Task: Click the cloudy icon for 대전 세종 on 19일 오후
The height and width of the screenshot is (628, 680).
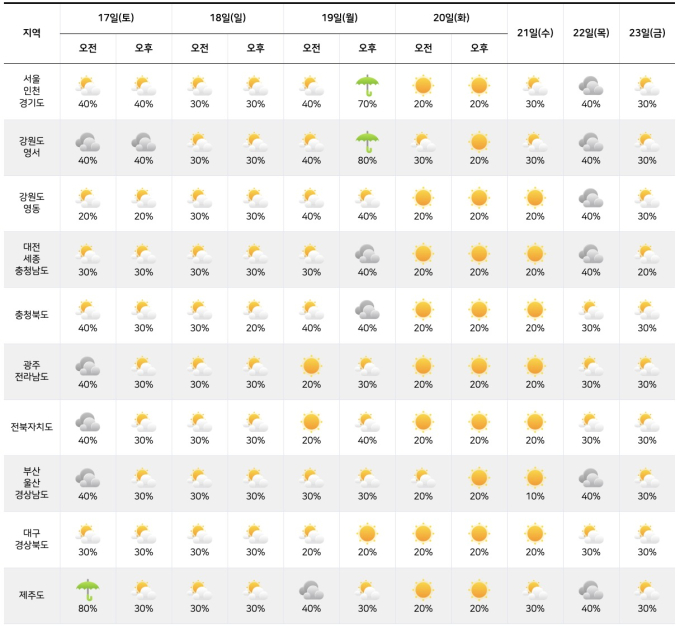Action: (367, 254)
